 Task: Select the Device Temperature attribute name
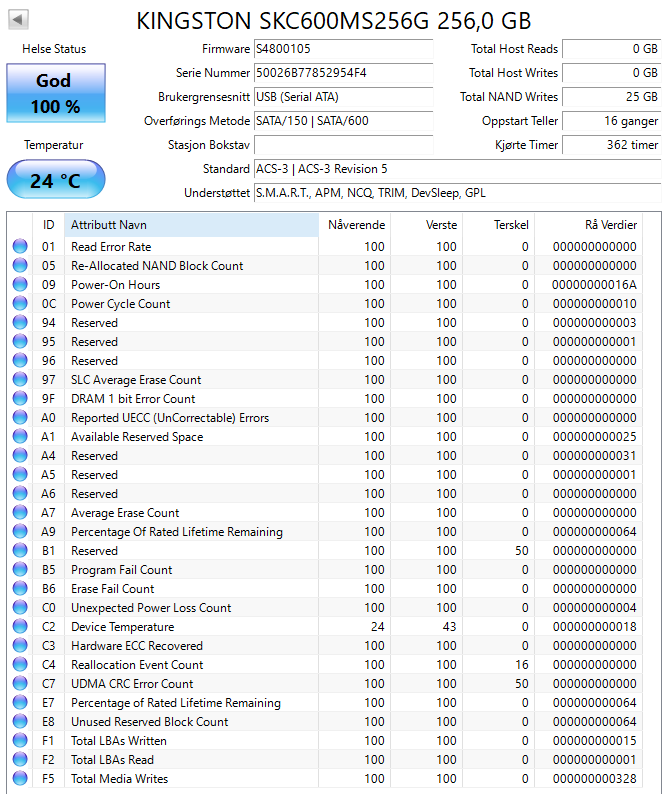point(123,627)
